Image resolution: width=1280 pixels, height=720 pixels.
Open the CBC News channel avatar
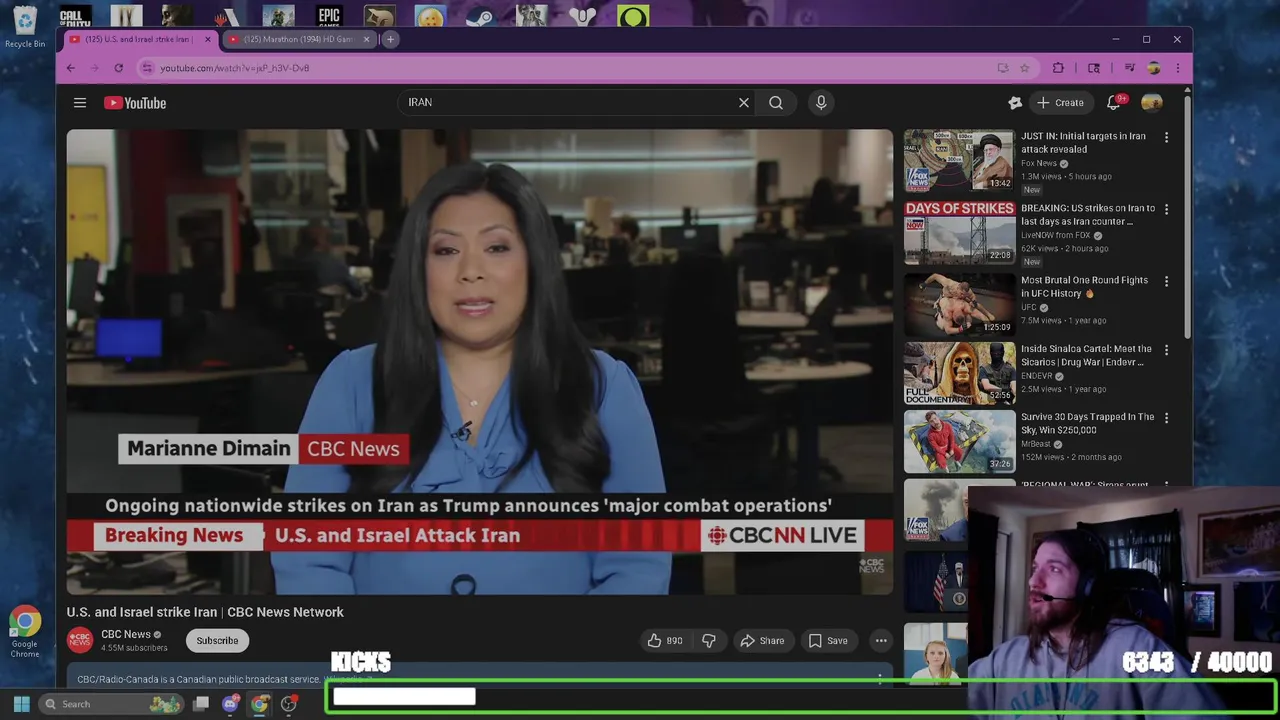point(80,640)
